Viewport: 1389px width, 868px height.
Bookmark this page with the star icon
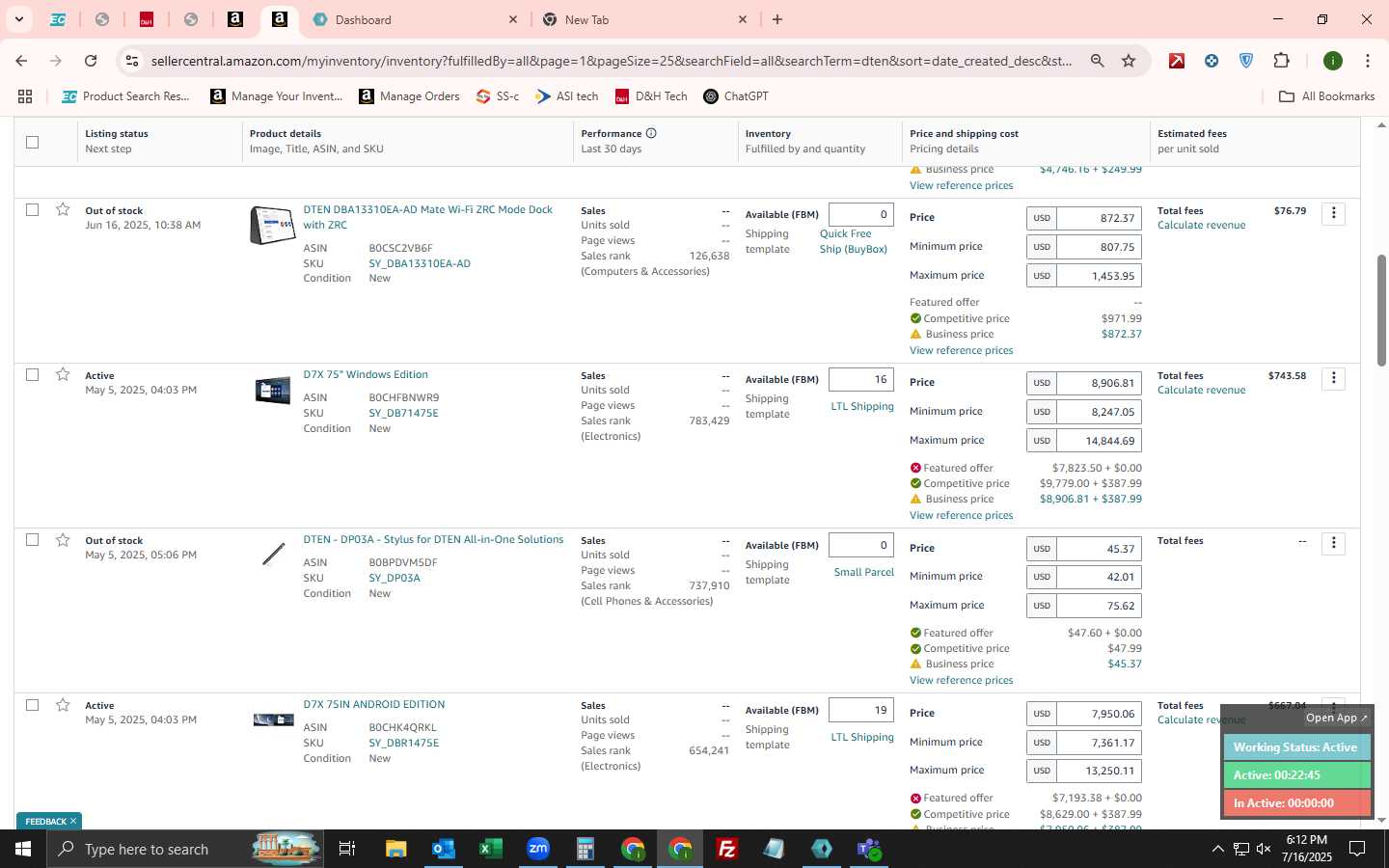1129,61
